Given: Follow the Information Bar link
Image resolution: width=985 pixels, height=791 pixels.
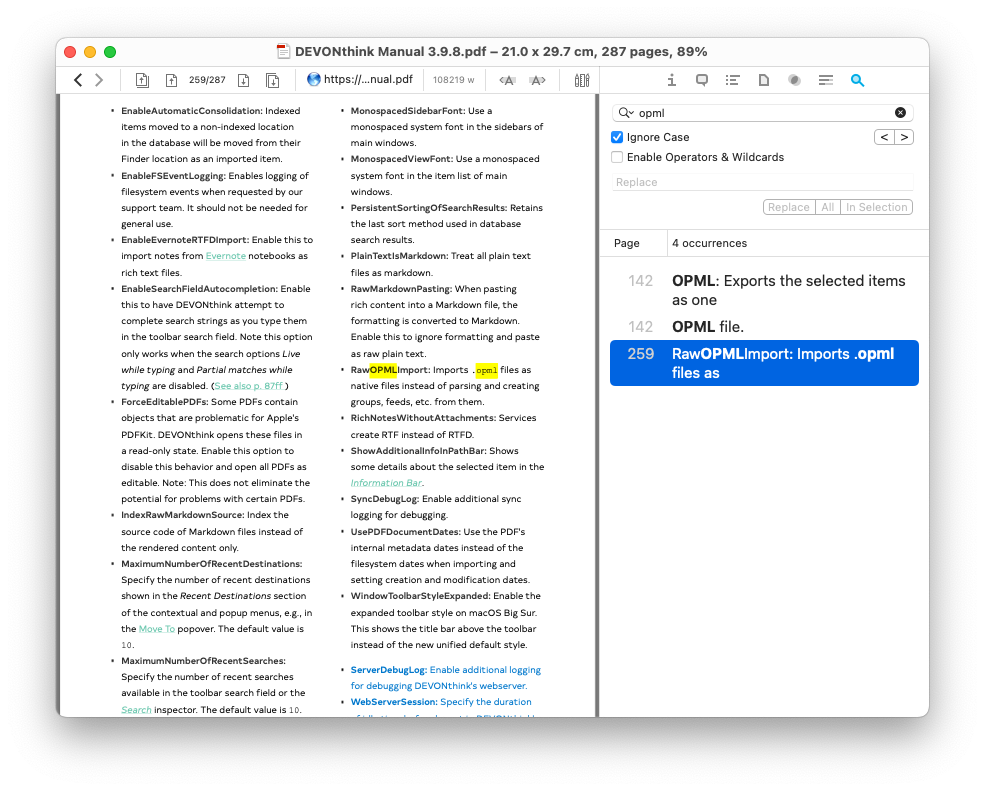Looking at the screenshot, I should click(386, 483).
